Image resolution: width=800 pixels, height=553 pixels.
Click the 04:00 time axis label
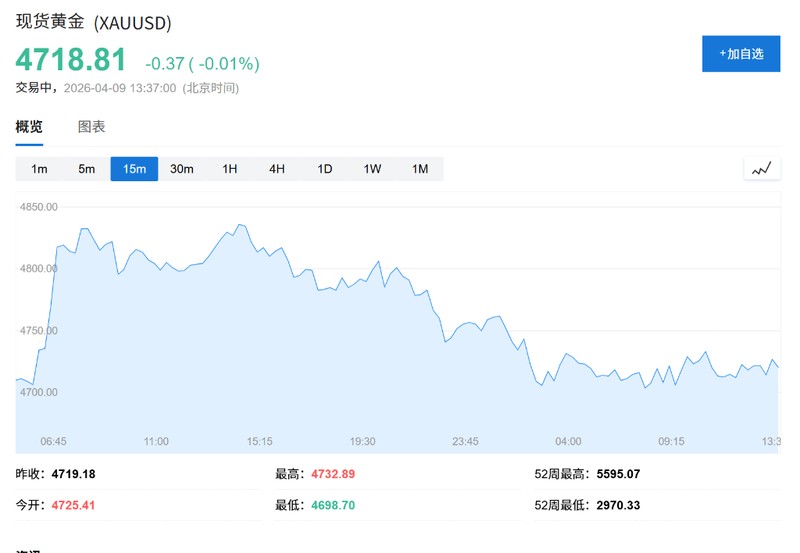point(568,441)
